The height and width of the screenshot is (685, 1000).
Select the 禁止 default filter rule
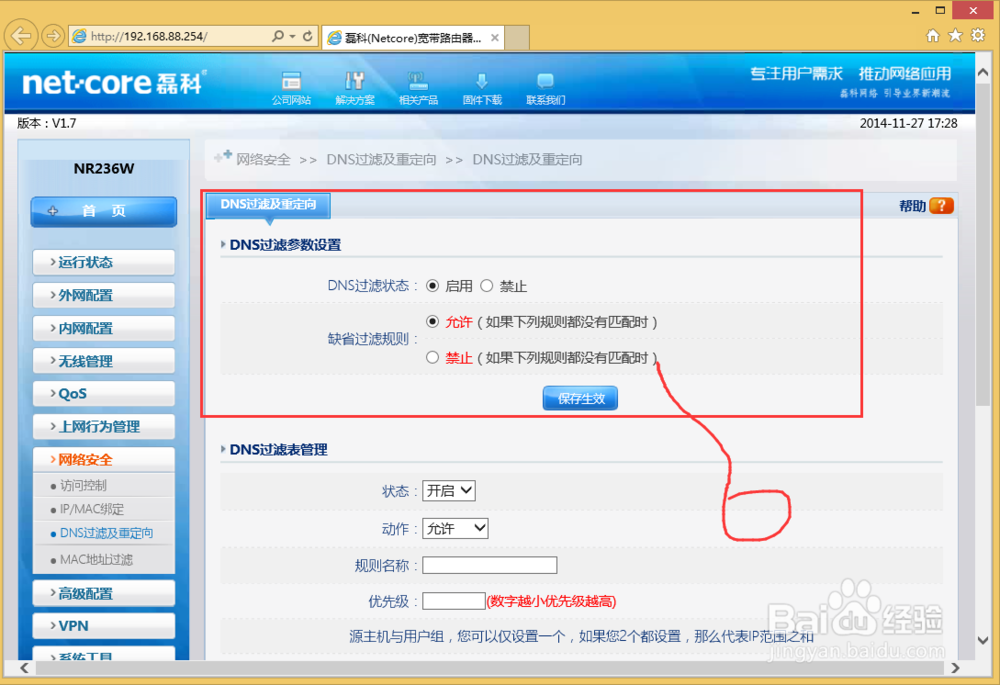click(x=432, y=357)
